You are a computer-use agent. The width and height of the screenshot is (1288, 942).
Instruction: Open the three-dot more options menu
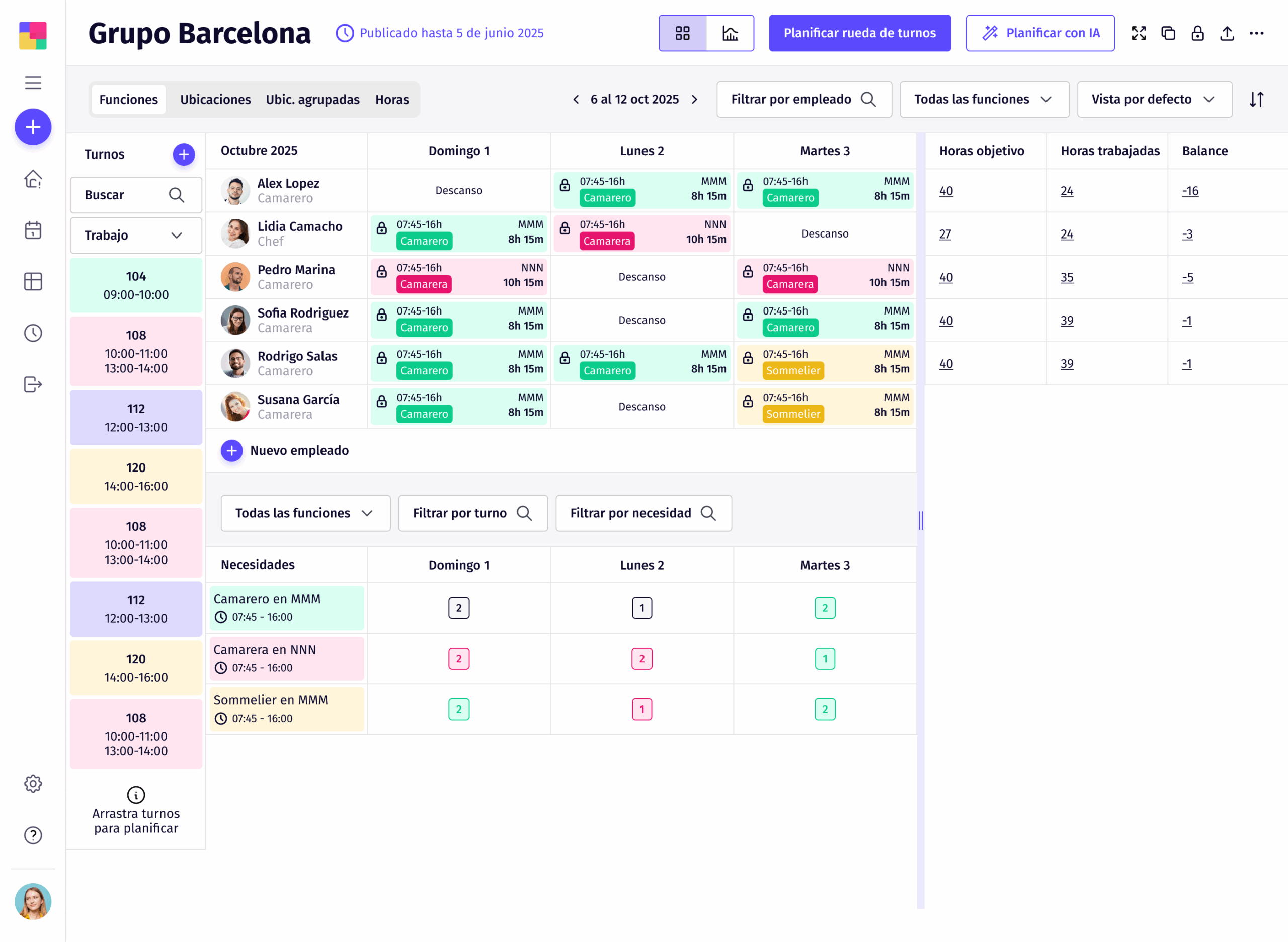1257,33
